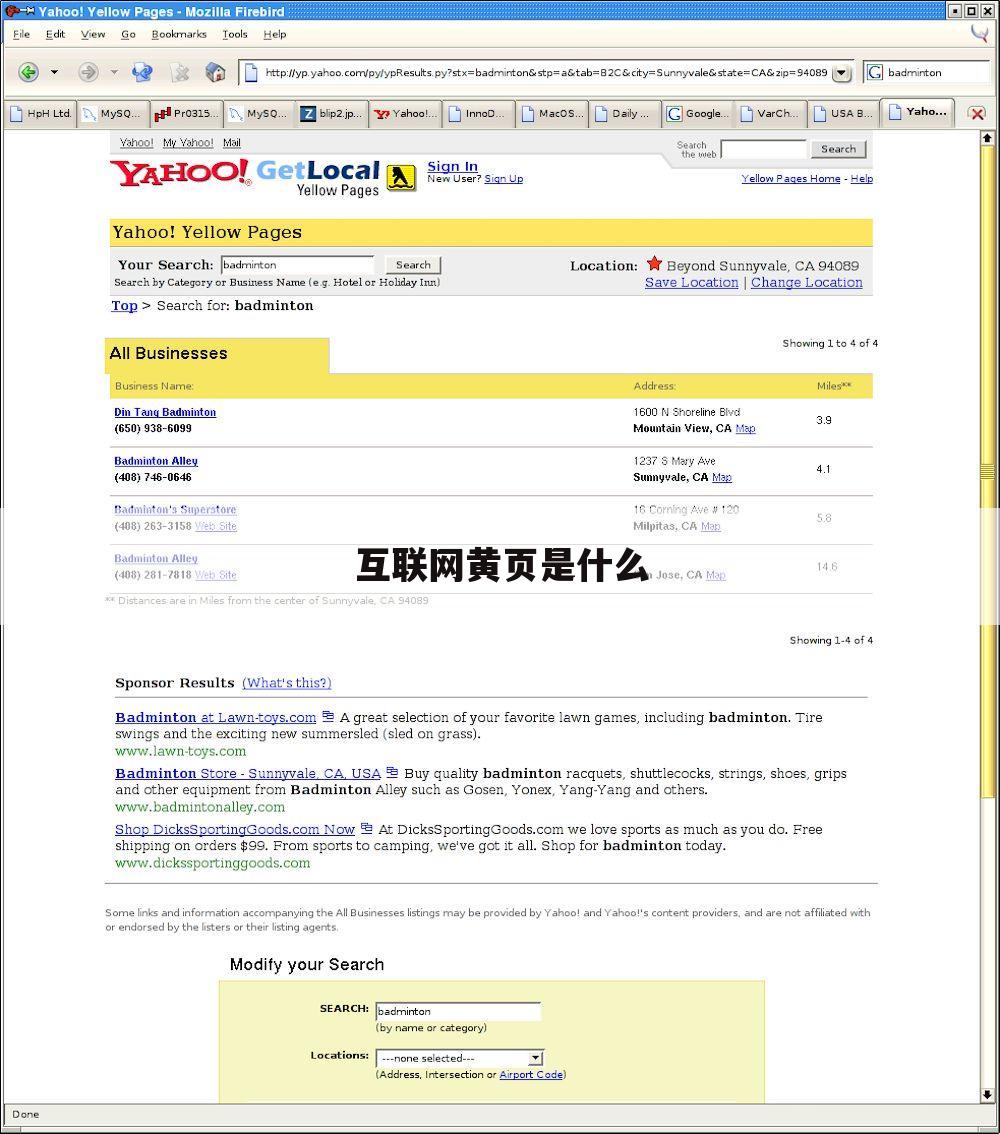Click icon next to Lawn-toys.com sponsor link
This screenshot has height=1134, width=1000.
328,716
